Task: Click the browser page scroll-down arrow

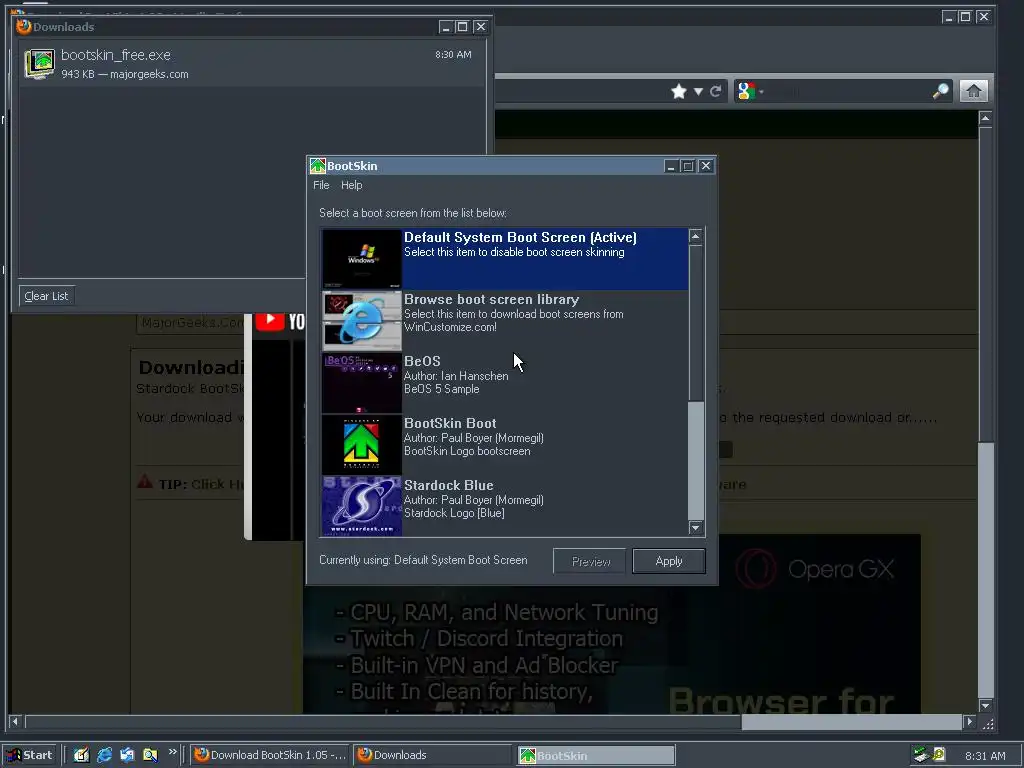Action: (x=985, y=705)
